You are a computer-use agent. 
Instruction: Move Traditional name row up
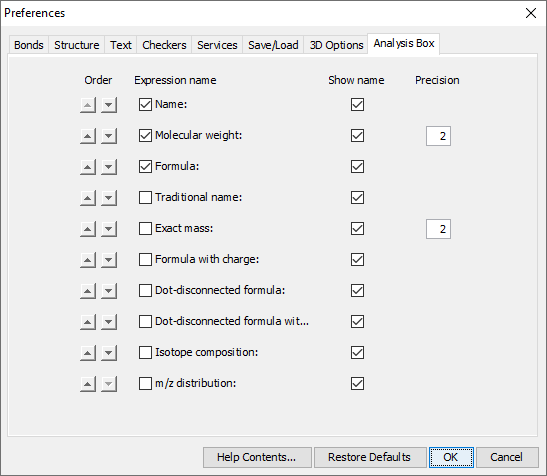pos(88,198)
